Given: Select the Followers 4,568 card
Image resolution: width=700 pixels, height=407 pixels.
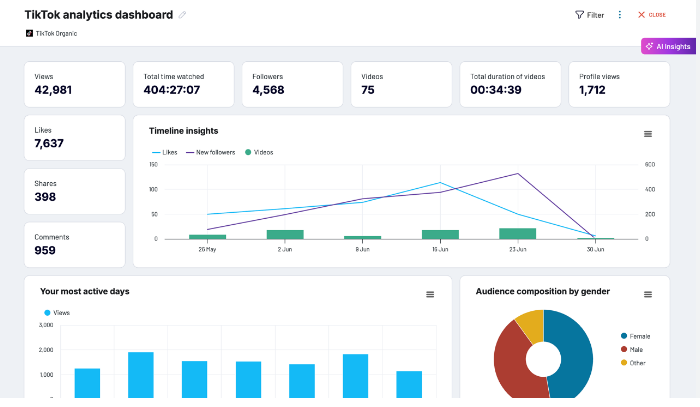Looking at the screenshot, I should click(x=292, y=84).
